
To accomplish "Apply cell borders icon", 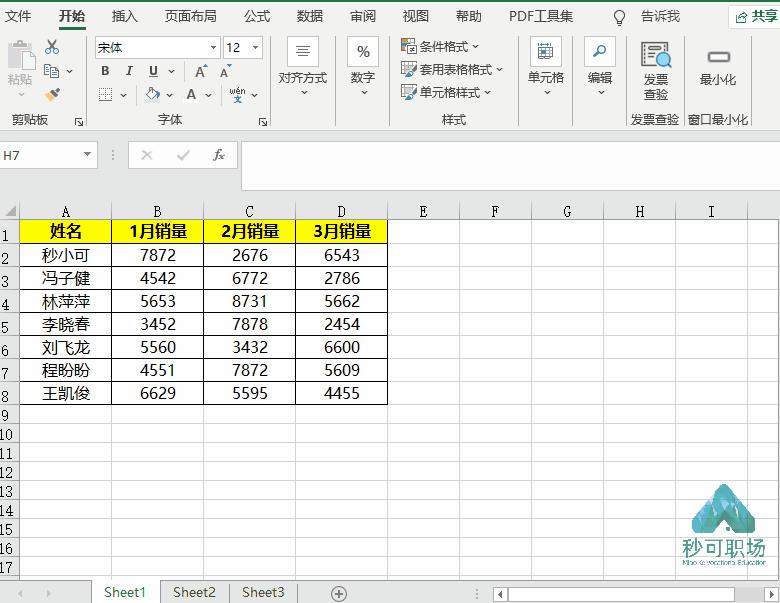I will point(105,95).
